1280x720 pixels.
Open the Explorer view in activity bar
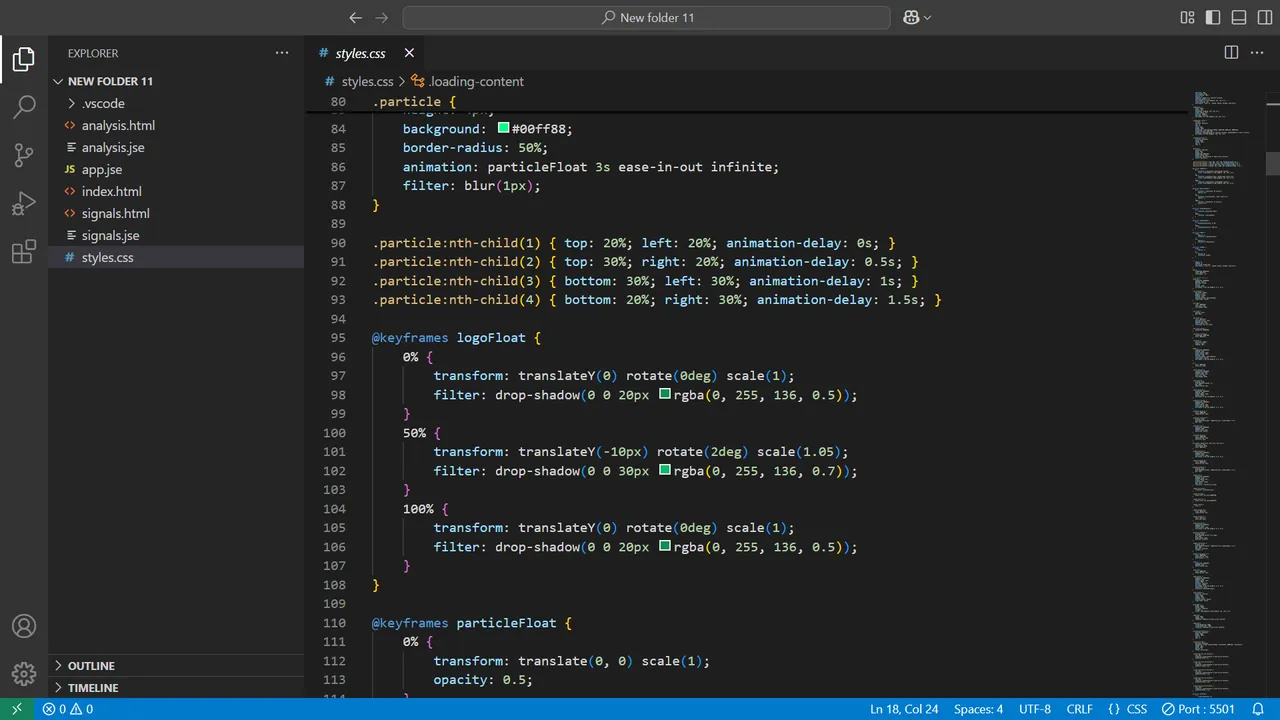pos(24,60)
